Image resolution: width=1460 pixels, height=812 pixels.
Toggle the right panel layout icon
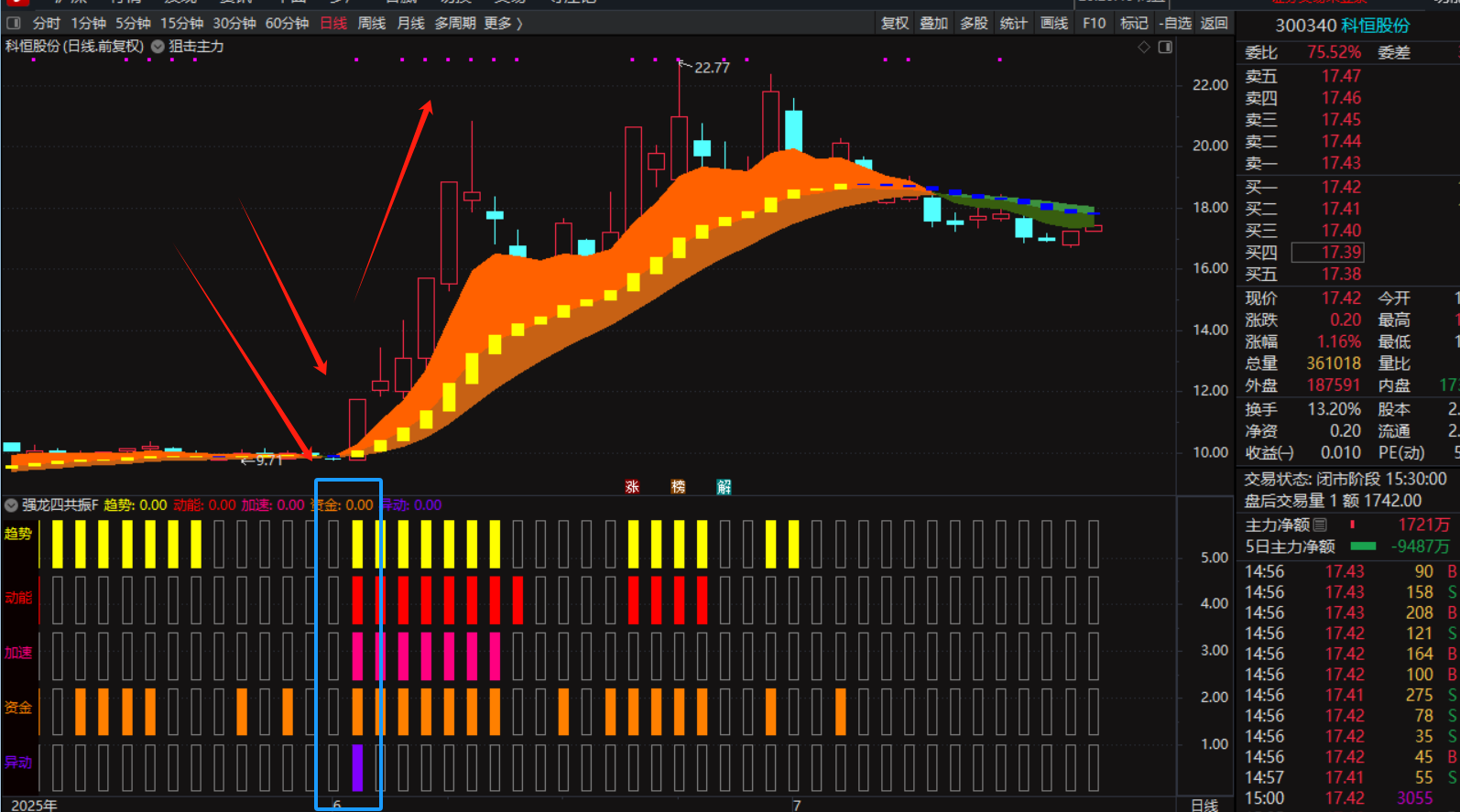click(x=1165, y=47)
